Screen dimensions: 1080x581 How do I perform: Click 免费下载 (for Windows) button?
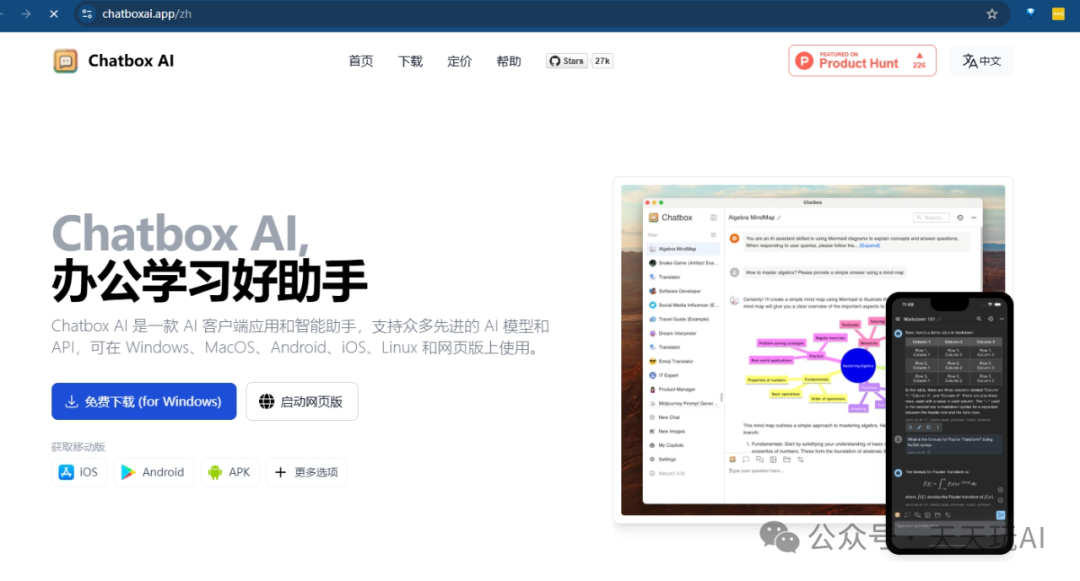coord(144,401)
